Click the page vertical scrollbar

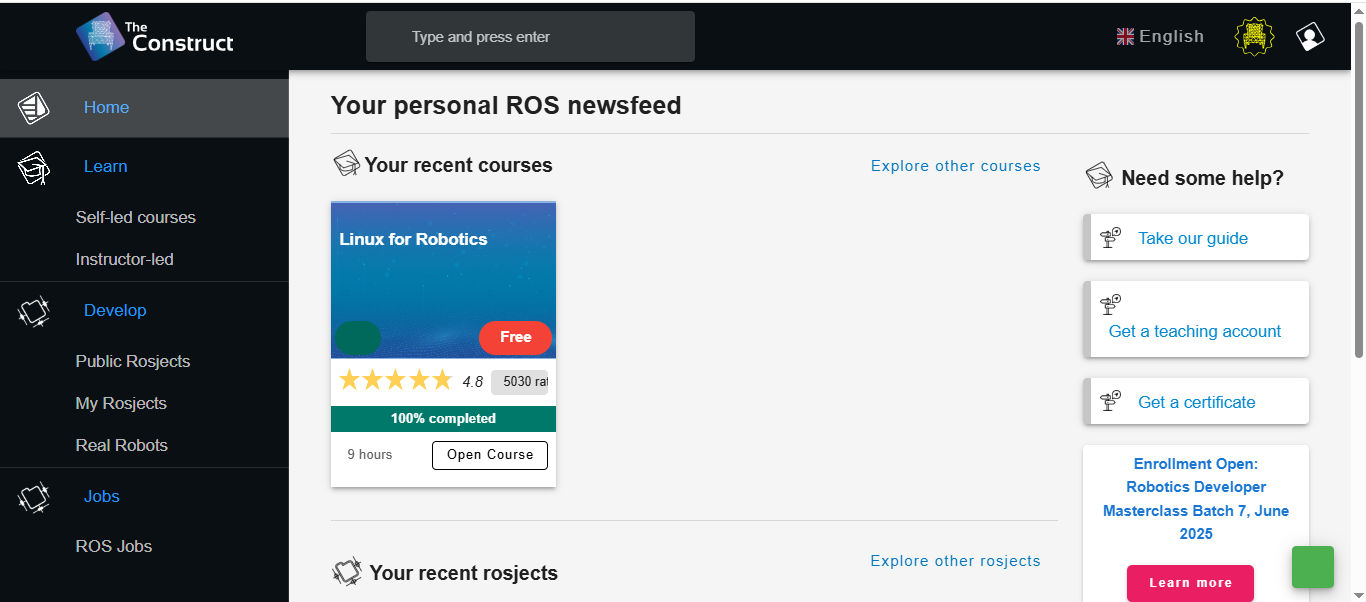[x=1358, y=190]
